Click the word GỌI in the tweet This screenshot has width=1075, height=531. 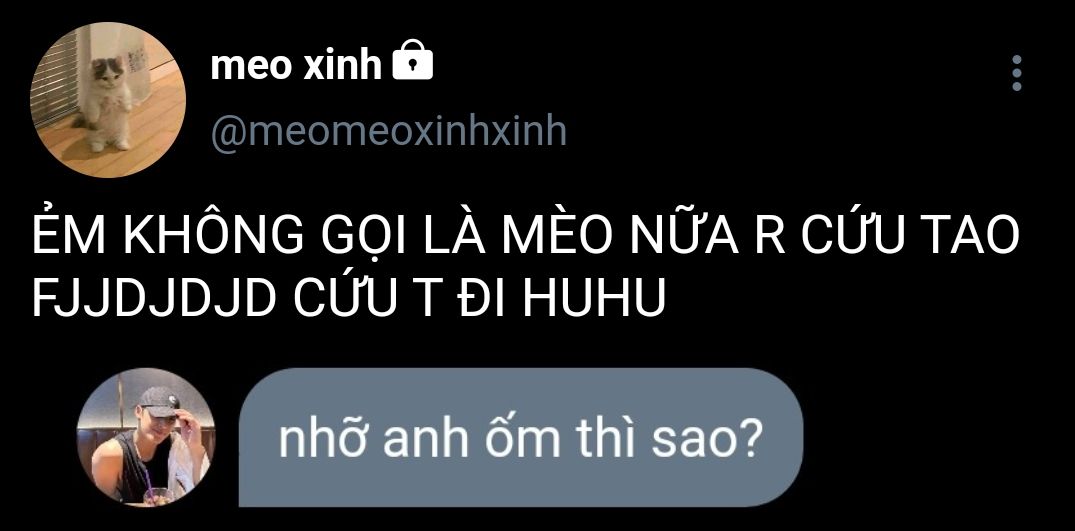tap(363, 236)
